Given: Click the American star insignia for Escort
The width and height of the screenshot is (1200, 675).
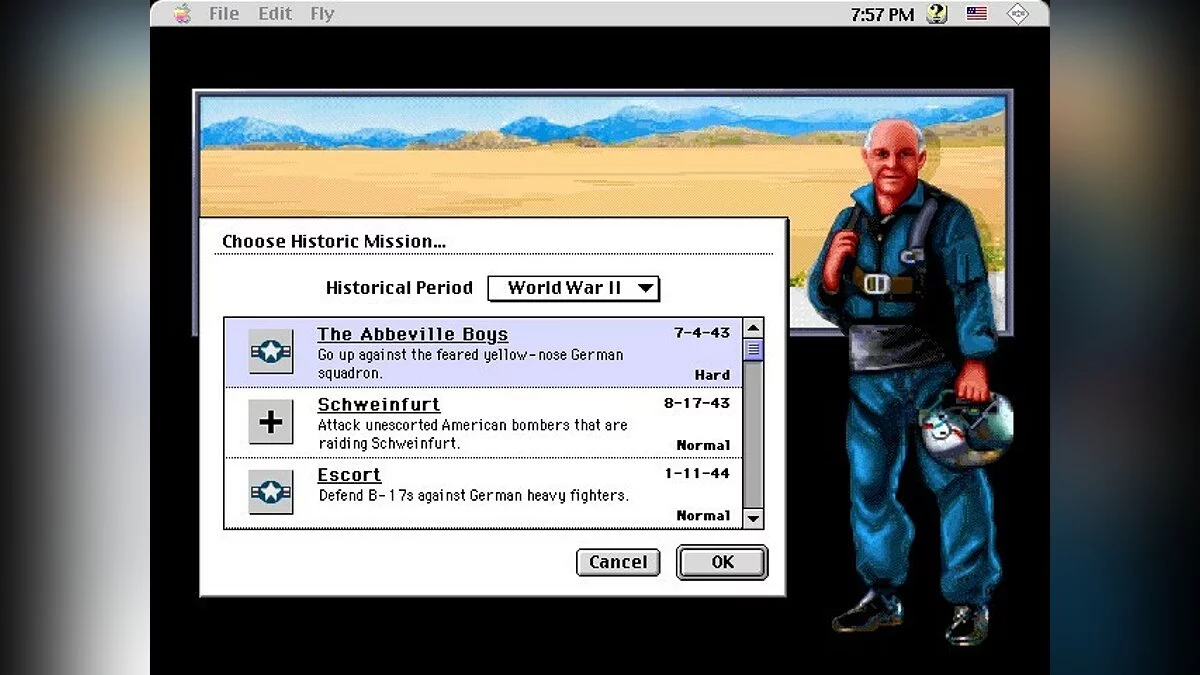Looking at the screenshot, I should pyautogui.click(x=271, y=491).
